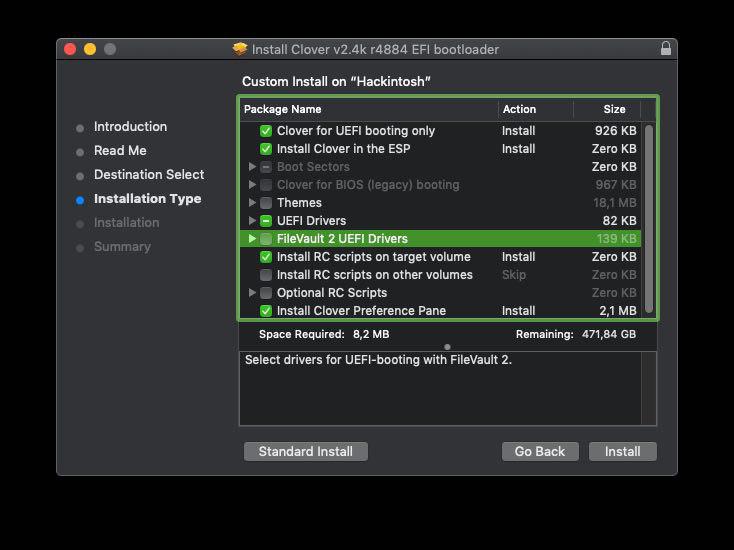734x550 pixels.
Task: Click the Action column header
Action: 536,110
